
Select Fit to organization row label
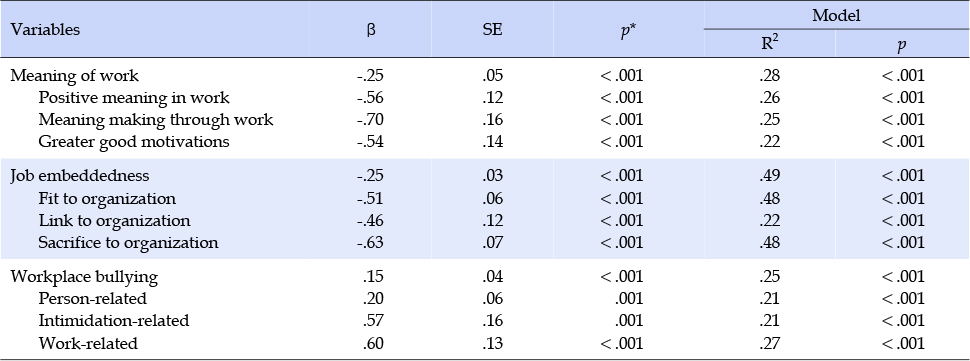pyautogui.click(x=107, y=198)
